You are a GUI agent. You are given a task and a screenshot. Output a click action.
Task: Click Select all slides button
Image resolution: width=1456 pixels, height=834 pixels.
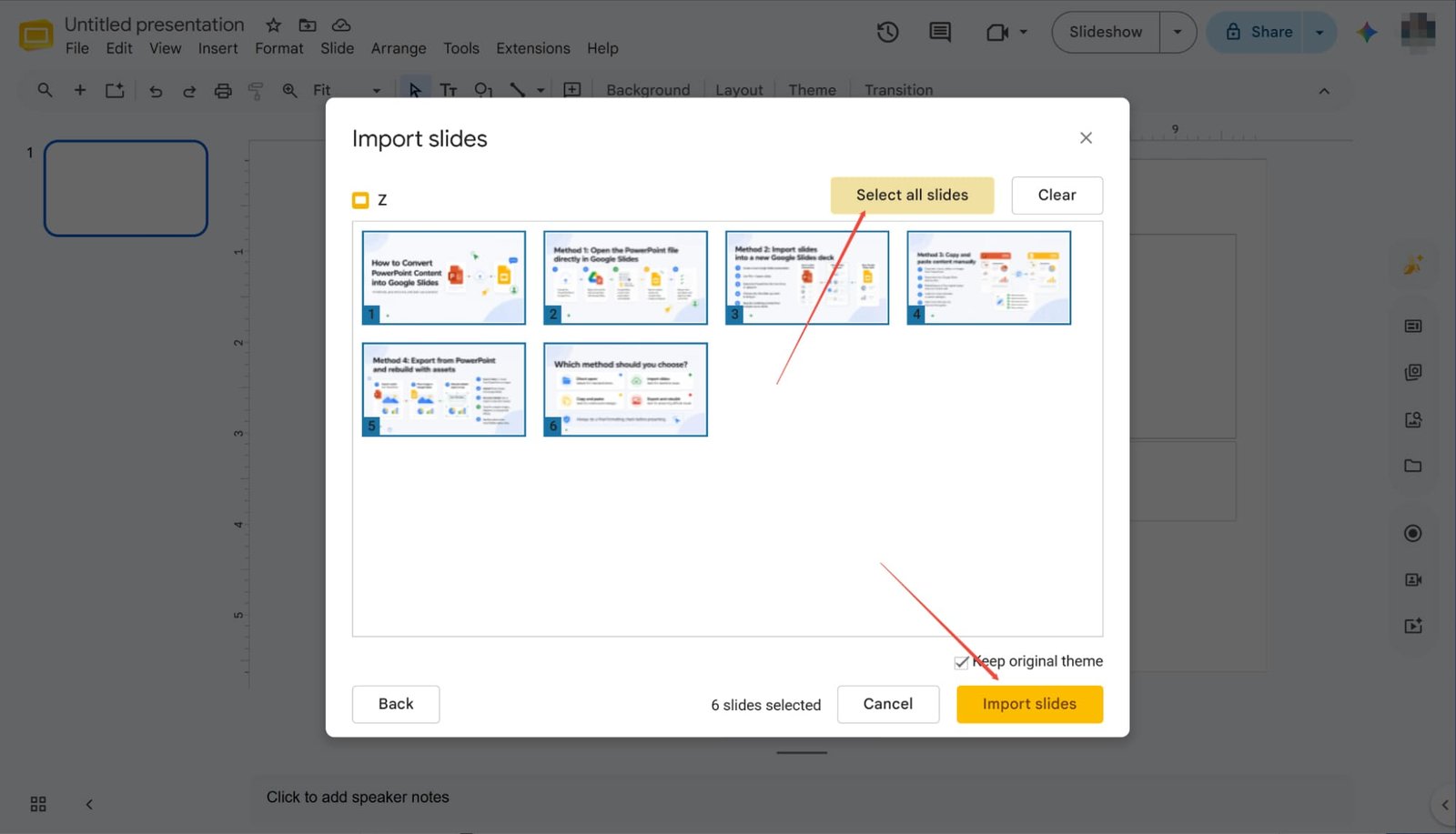click(x=912, y=195)
